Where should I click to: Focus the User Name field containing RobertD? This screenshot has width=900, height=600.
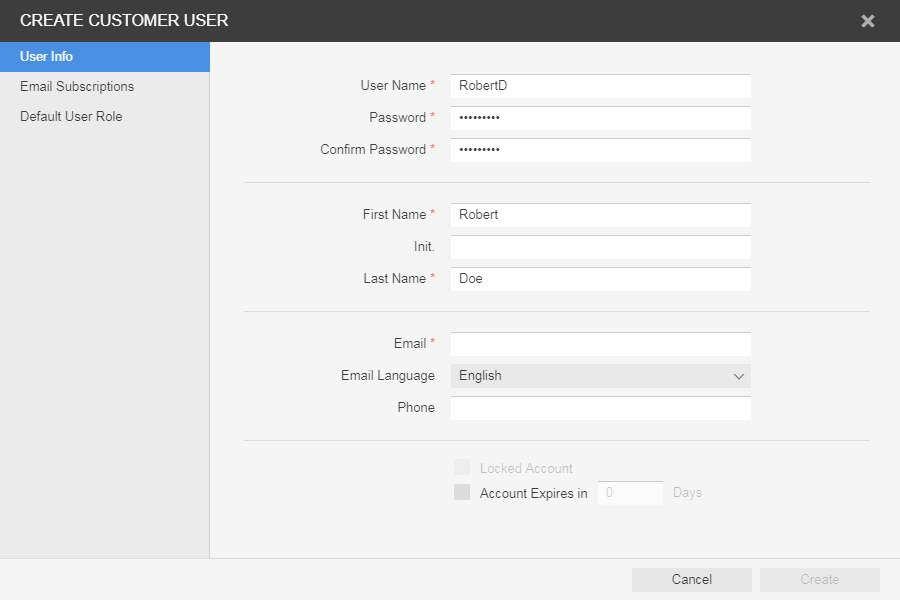click(600, 86)
